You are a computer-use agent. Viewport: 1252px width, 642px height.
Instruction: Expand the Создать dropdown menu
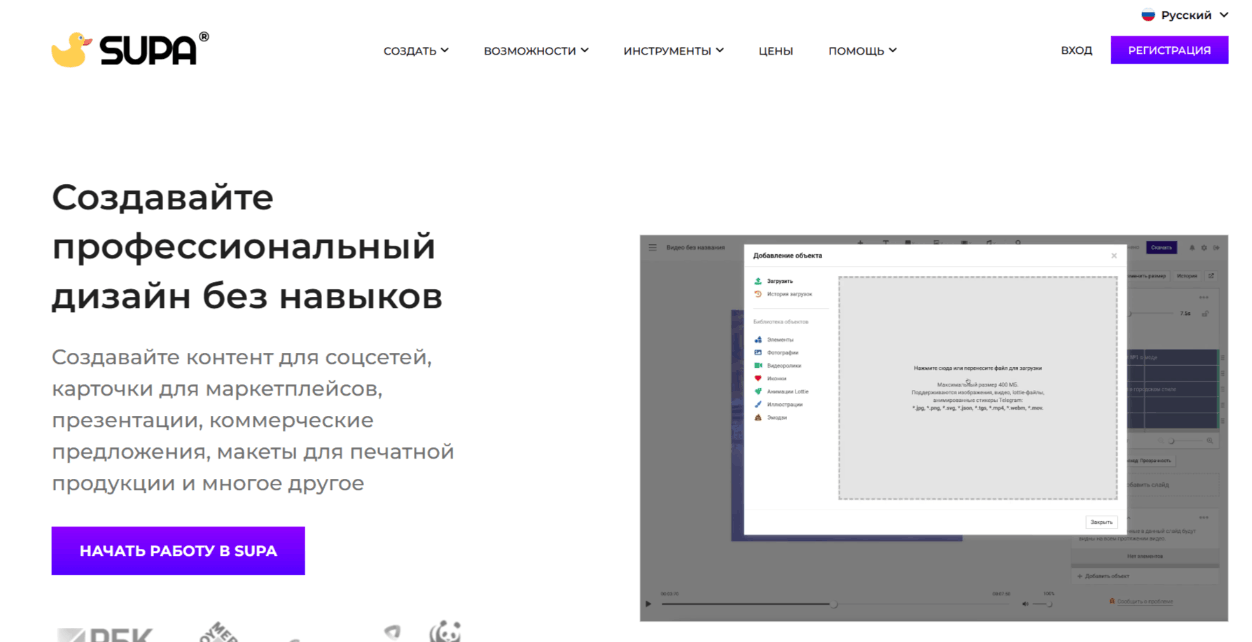point(416,50)
